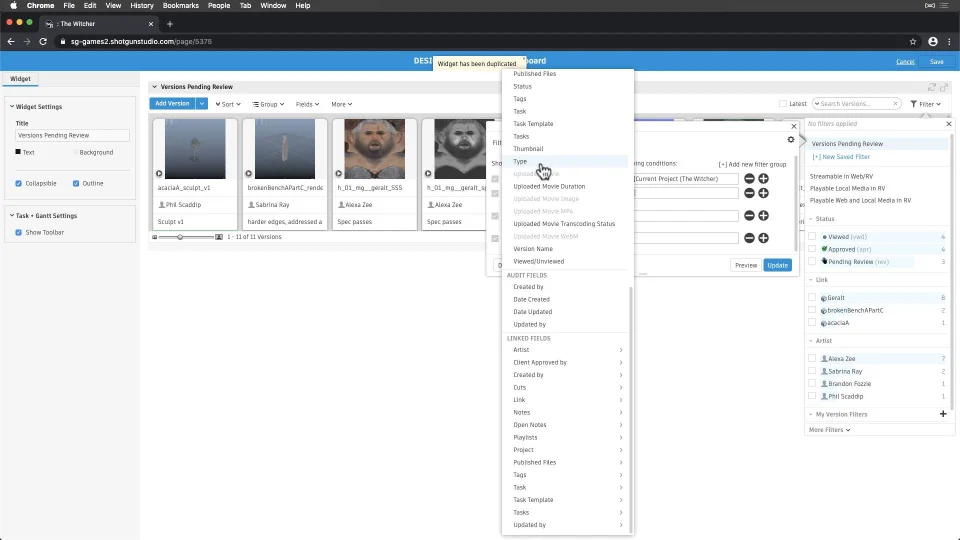Open the Add Version dropdown arrow

201,104
